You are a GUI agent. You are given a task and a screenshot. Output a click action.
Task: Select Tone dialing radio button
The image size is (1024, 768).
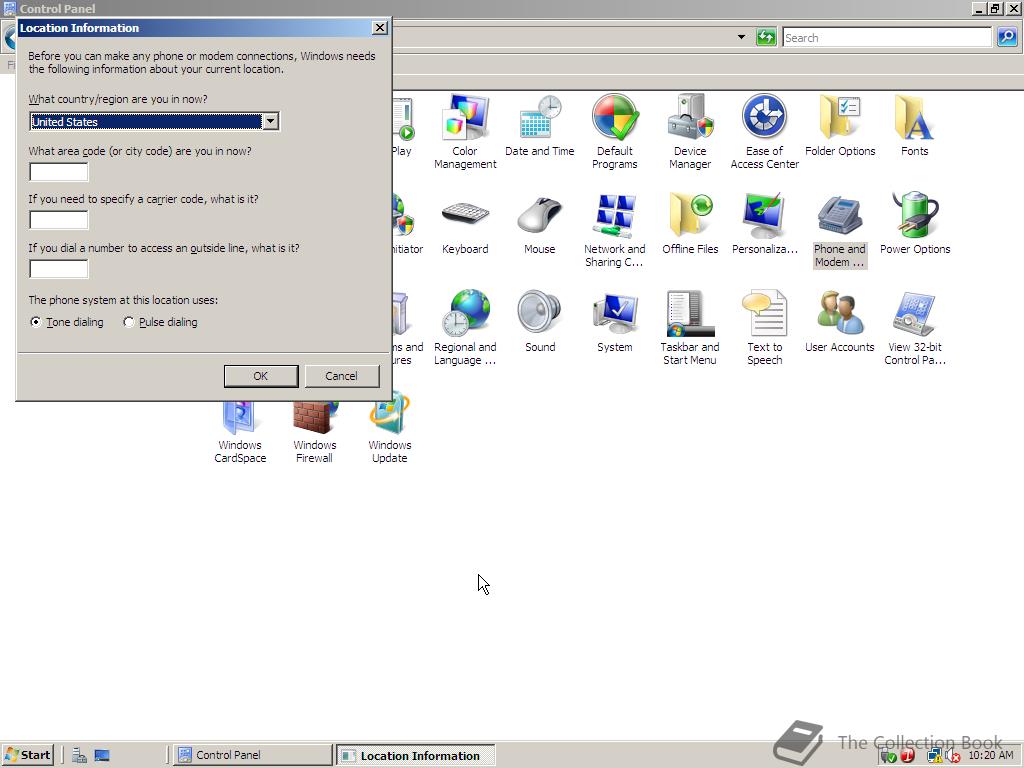[36, 322]
